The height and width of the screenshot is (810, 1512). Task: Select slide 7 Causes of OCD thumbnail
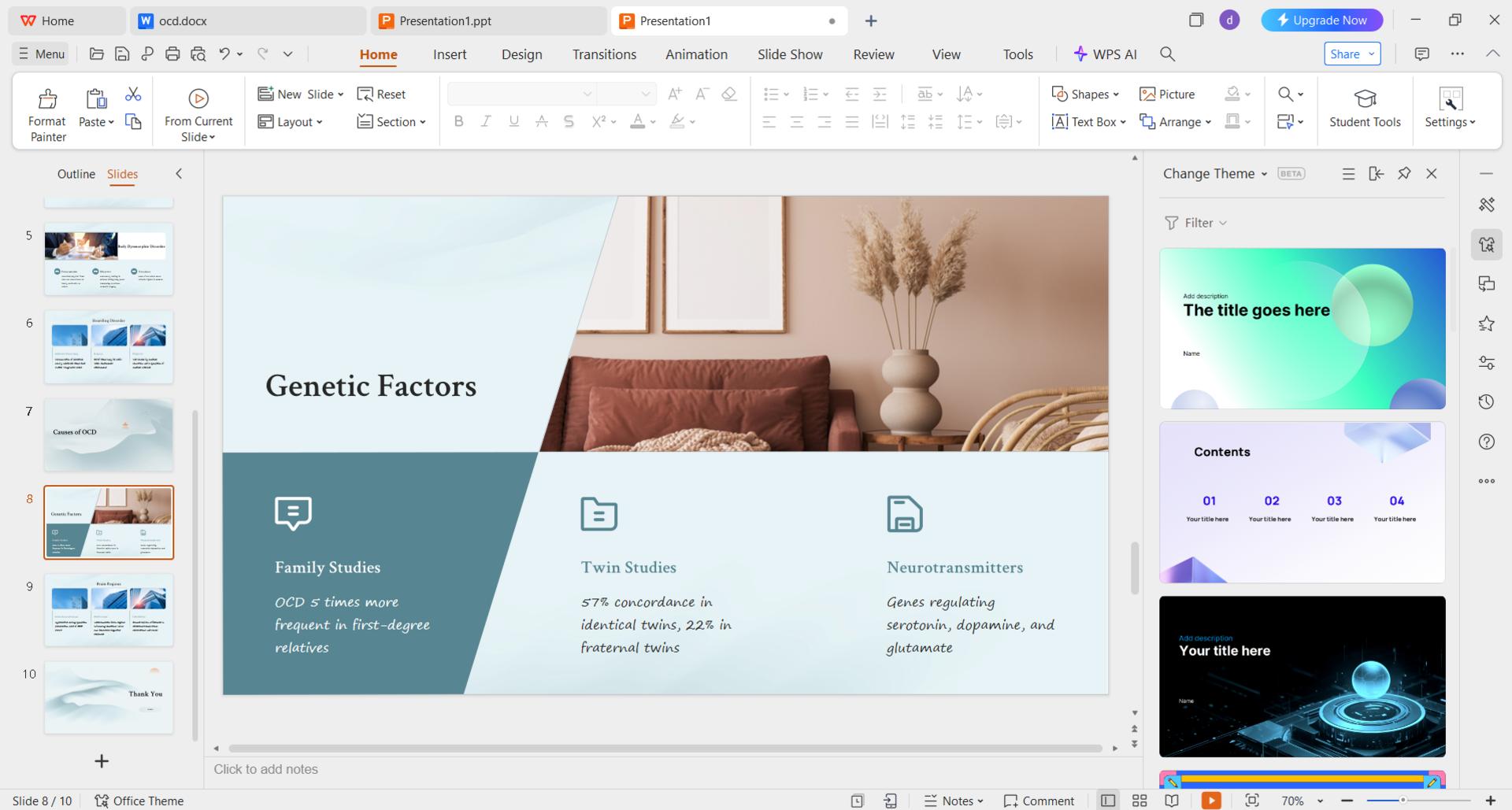click(x=109, y=435)
